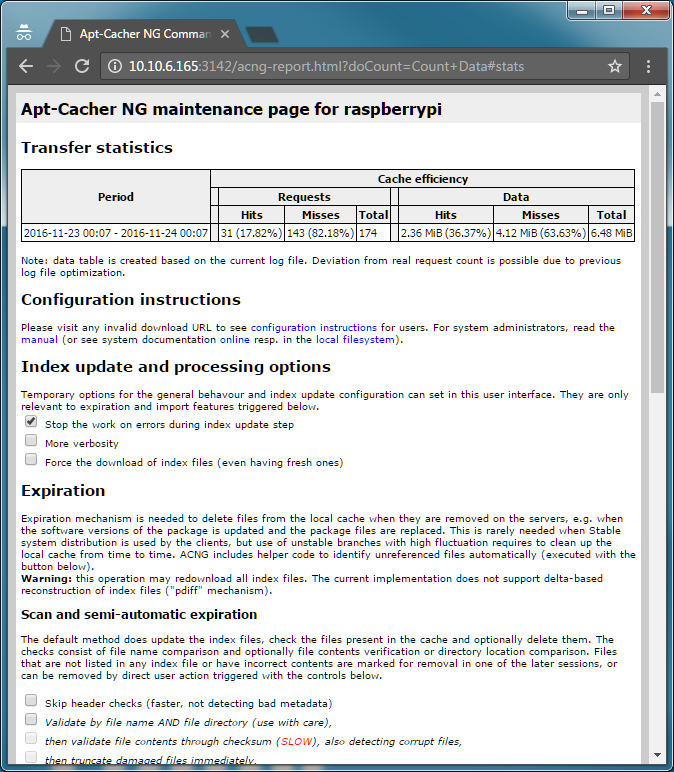This screenshot has width=674, height=772.
Task: Open the manual link
Action: click(39, 339)
